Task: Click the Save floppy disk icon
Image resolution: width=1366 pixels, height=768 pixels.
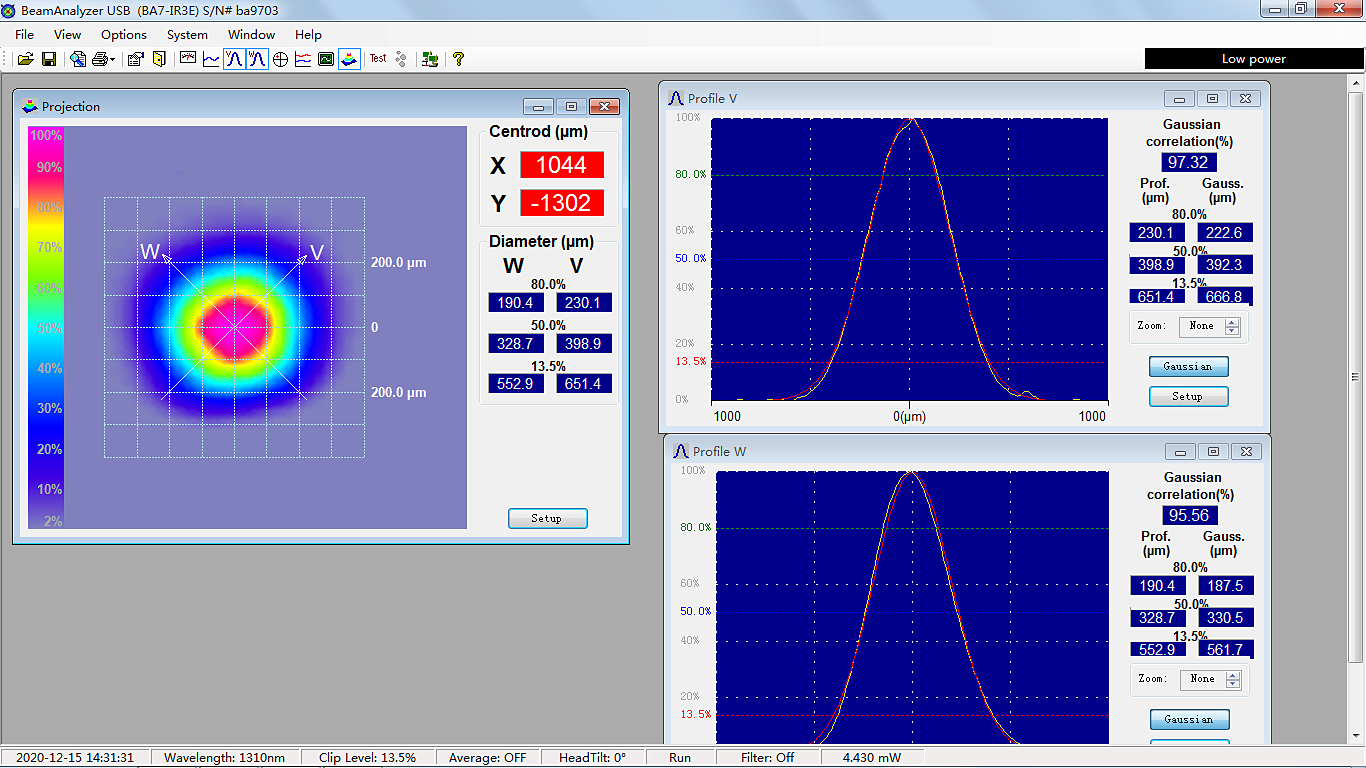Action: point(48,59)
